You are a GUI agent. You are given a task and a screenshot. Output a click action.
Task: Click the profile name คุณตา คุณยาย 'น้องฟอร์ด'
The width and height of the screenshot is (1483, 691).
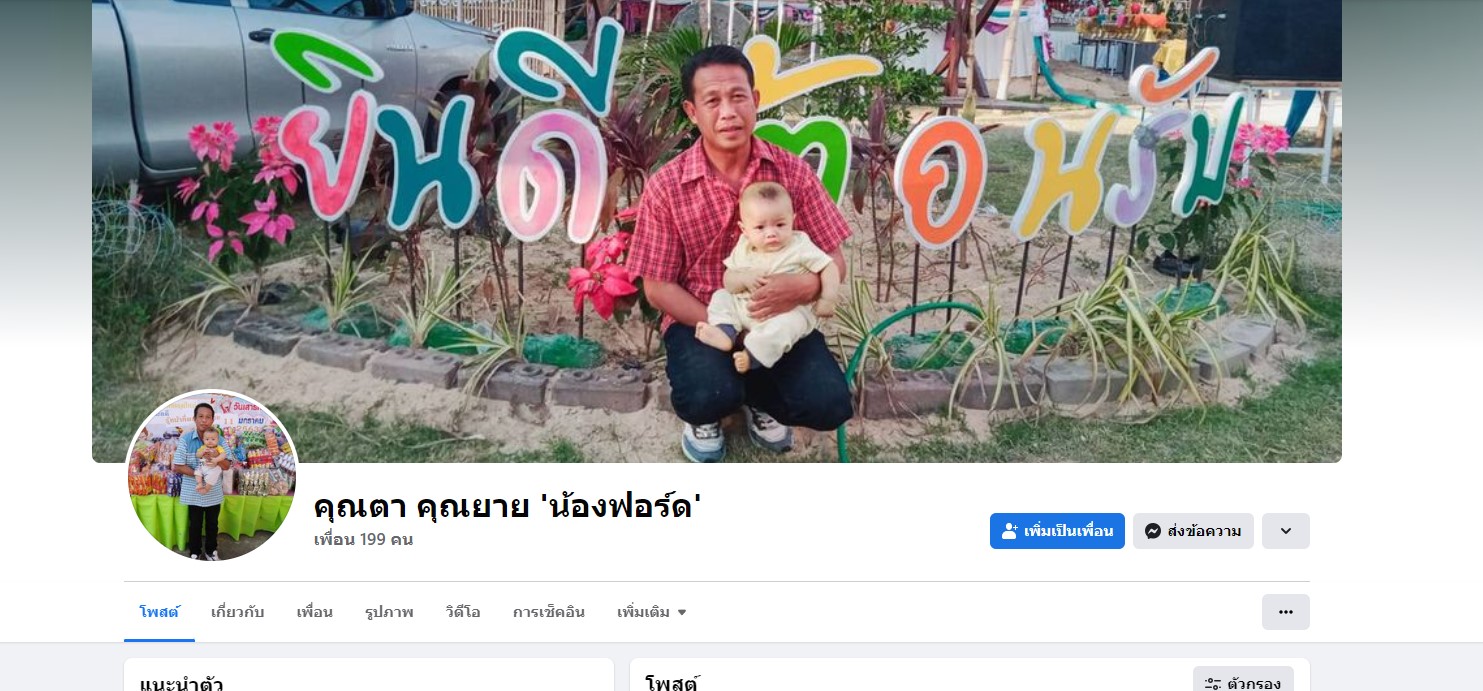tap(508, 506)
